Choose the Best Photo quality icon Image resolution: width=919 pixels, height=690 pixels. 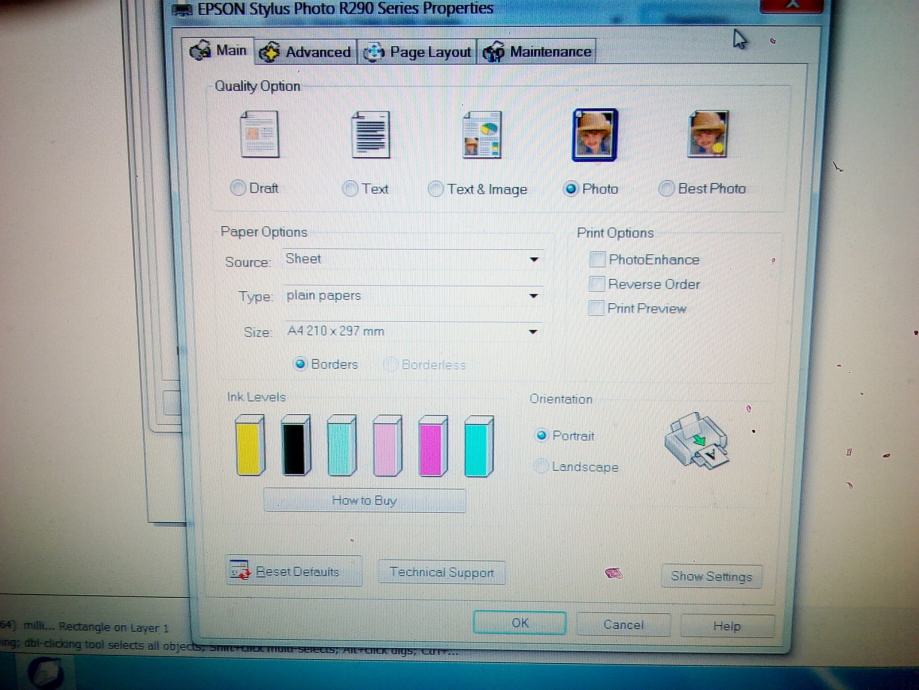(707, 133)
